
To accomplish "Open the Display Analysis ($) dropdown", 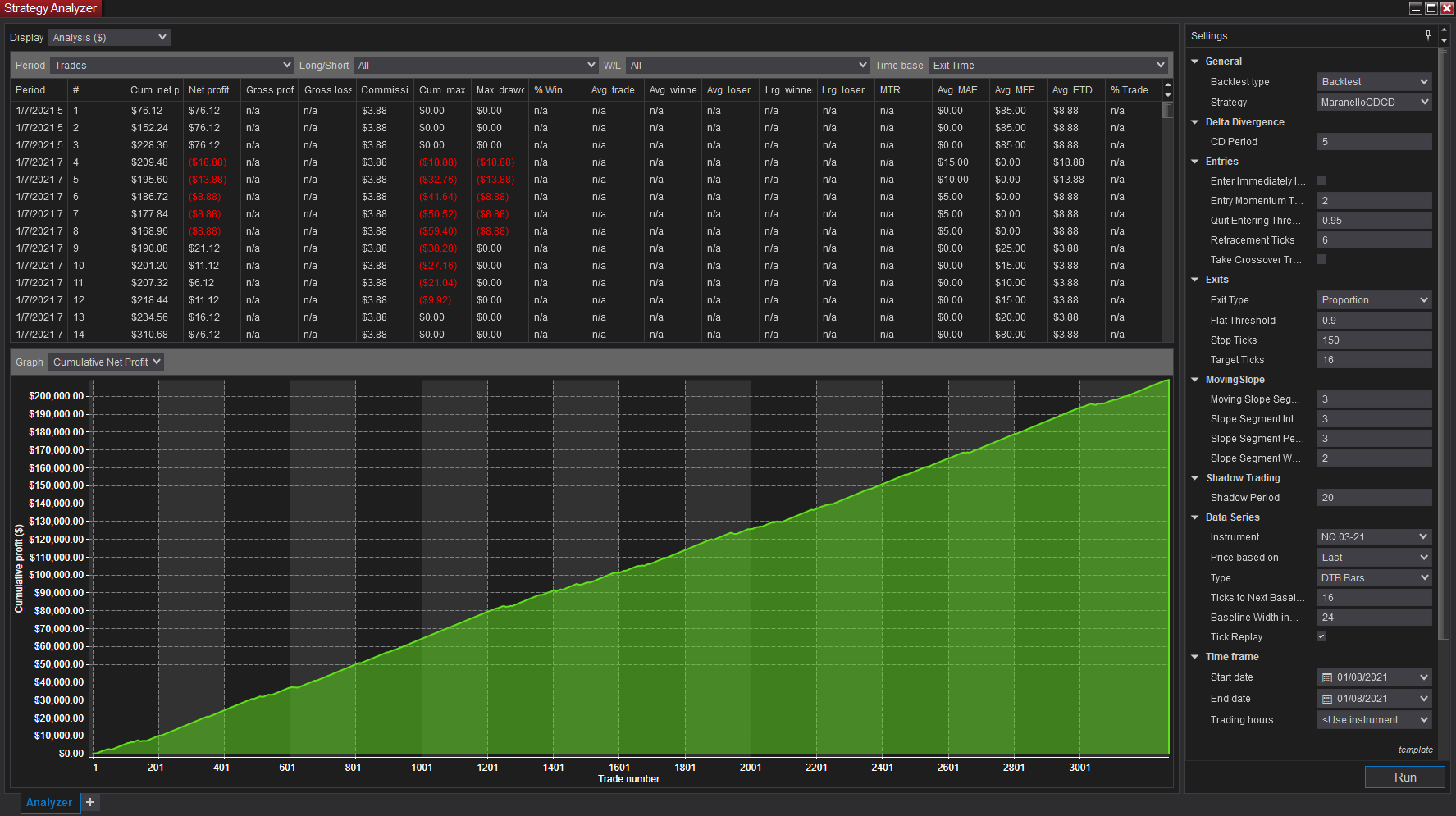I will click(x=110, y=37).
